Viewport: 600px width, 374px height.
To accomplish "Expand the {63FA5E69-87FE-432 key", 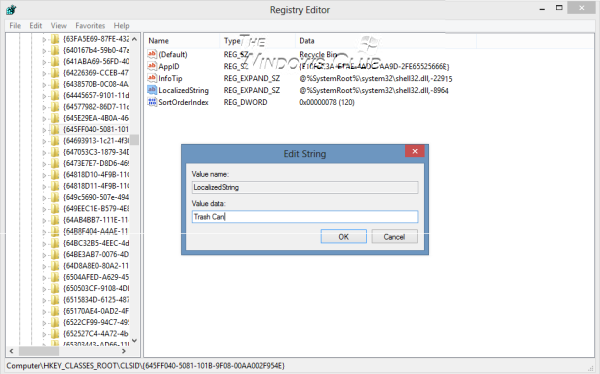I will point(44,39).
